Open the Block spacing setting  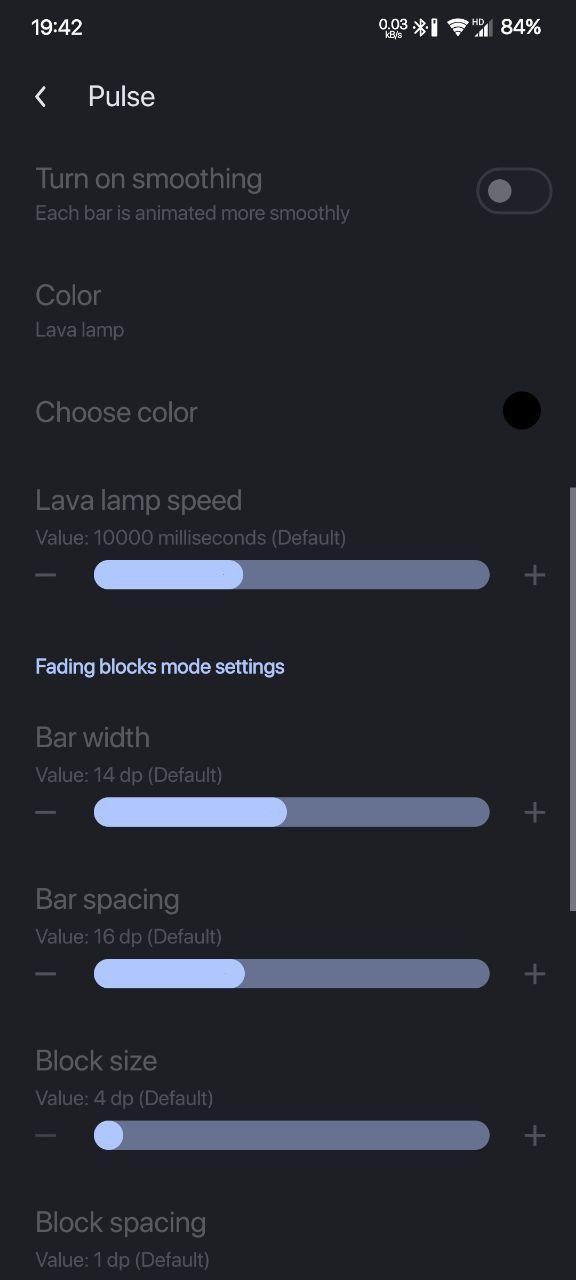[288, 1239]
